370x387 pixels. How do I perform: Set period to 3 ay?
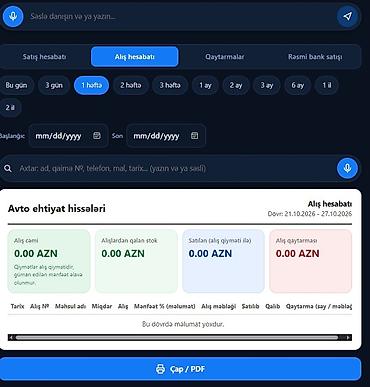(267, 85)
